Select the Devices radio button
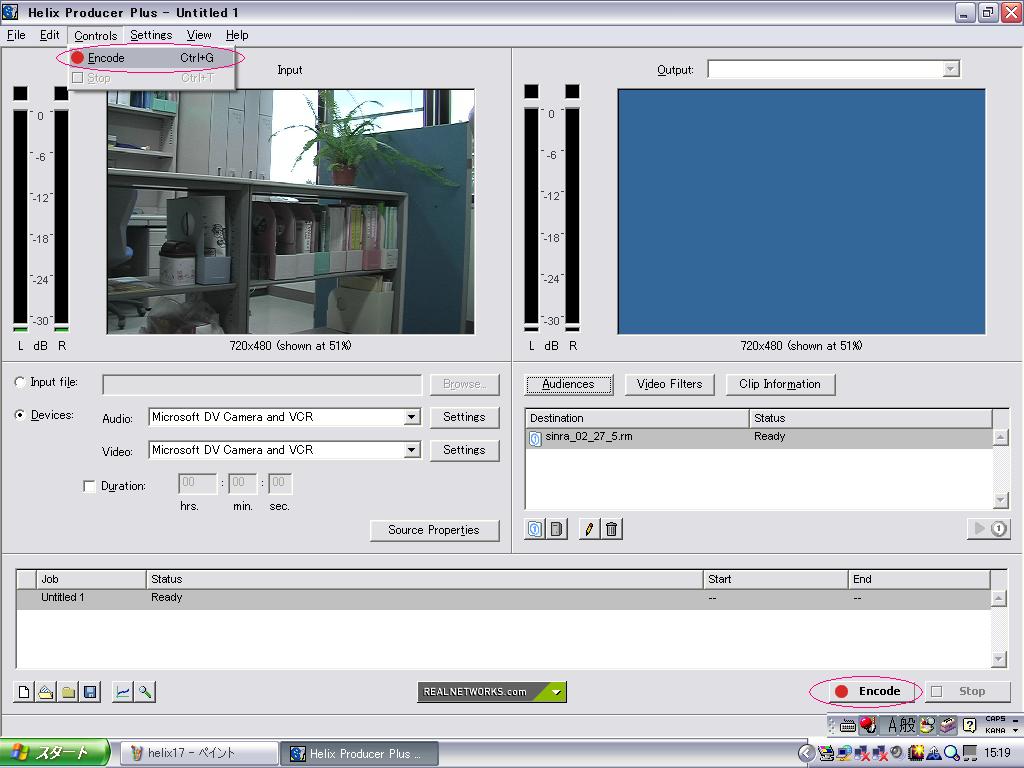 coord(20,415)
